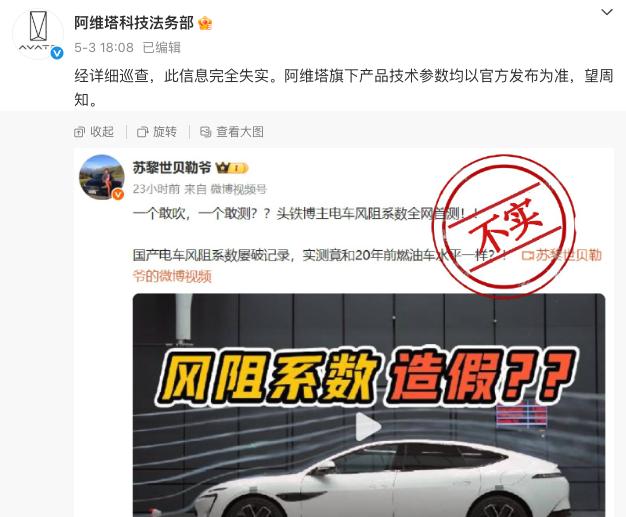Open 苏黎世贝勒爷的微博视频 link

[x=367, y=265]
